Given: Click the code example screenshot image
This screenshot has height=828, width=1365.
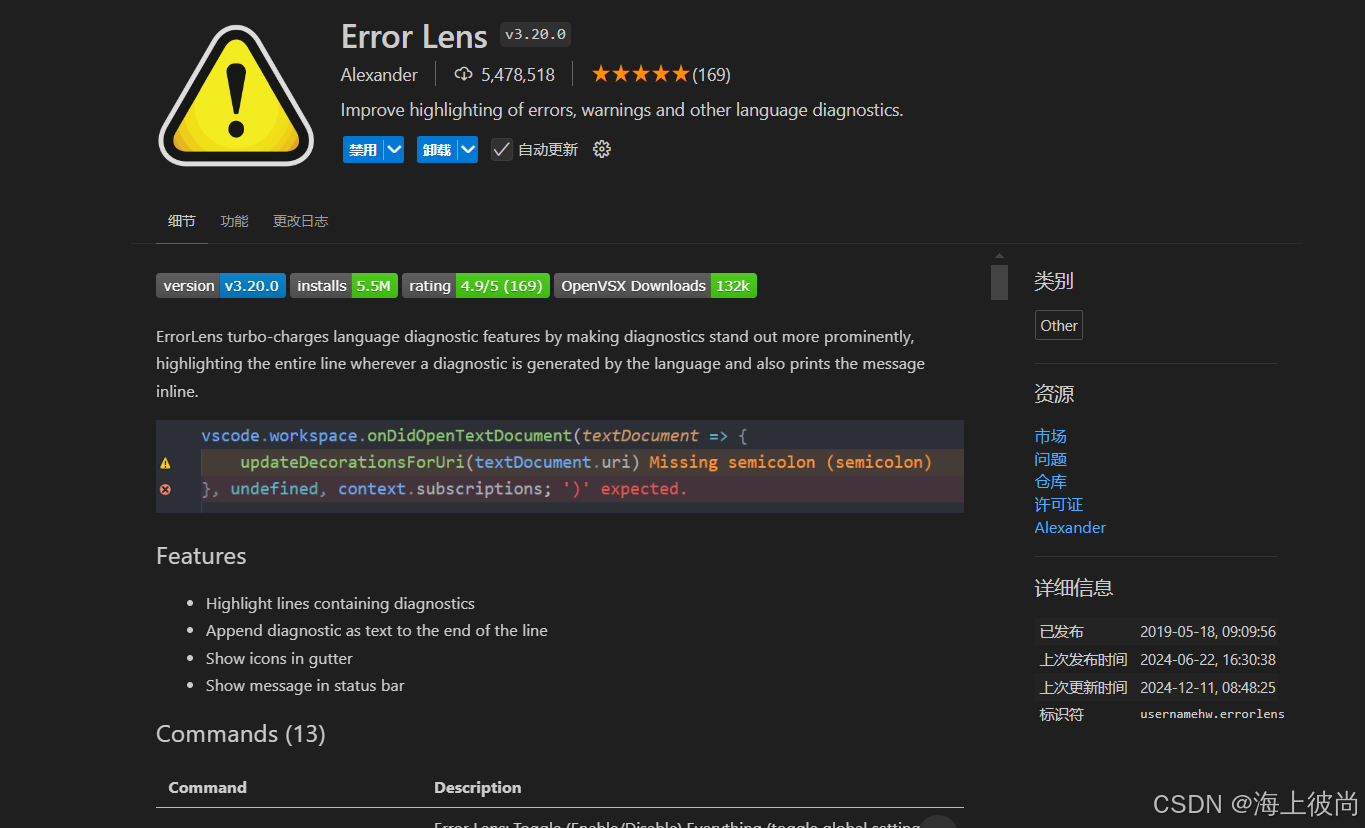Looking at the screenshot, I should pyautogui.click(x=560, y=466).
